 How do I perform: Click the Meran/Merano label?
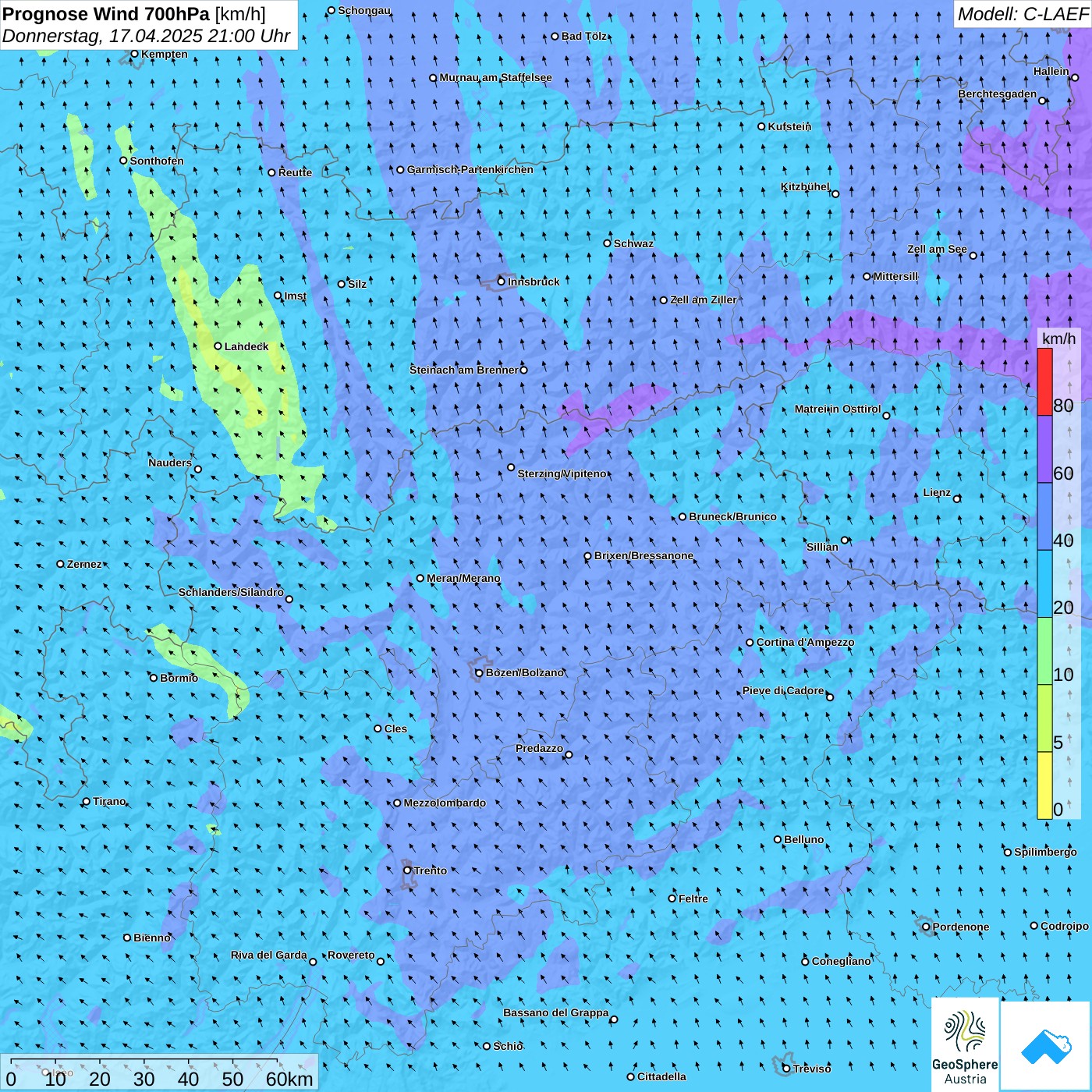pos(463,578)
